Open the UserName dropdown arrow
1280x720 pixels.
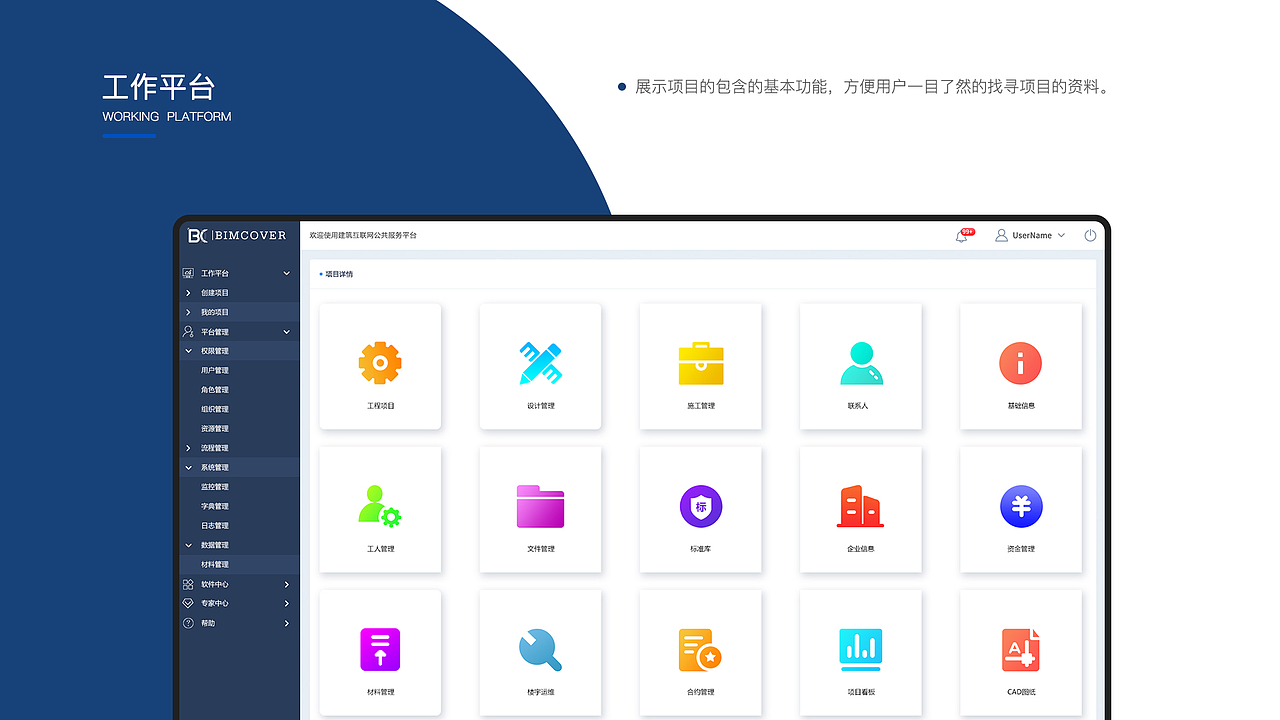coord(1061,235)
